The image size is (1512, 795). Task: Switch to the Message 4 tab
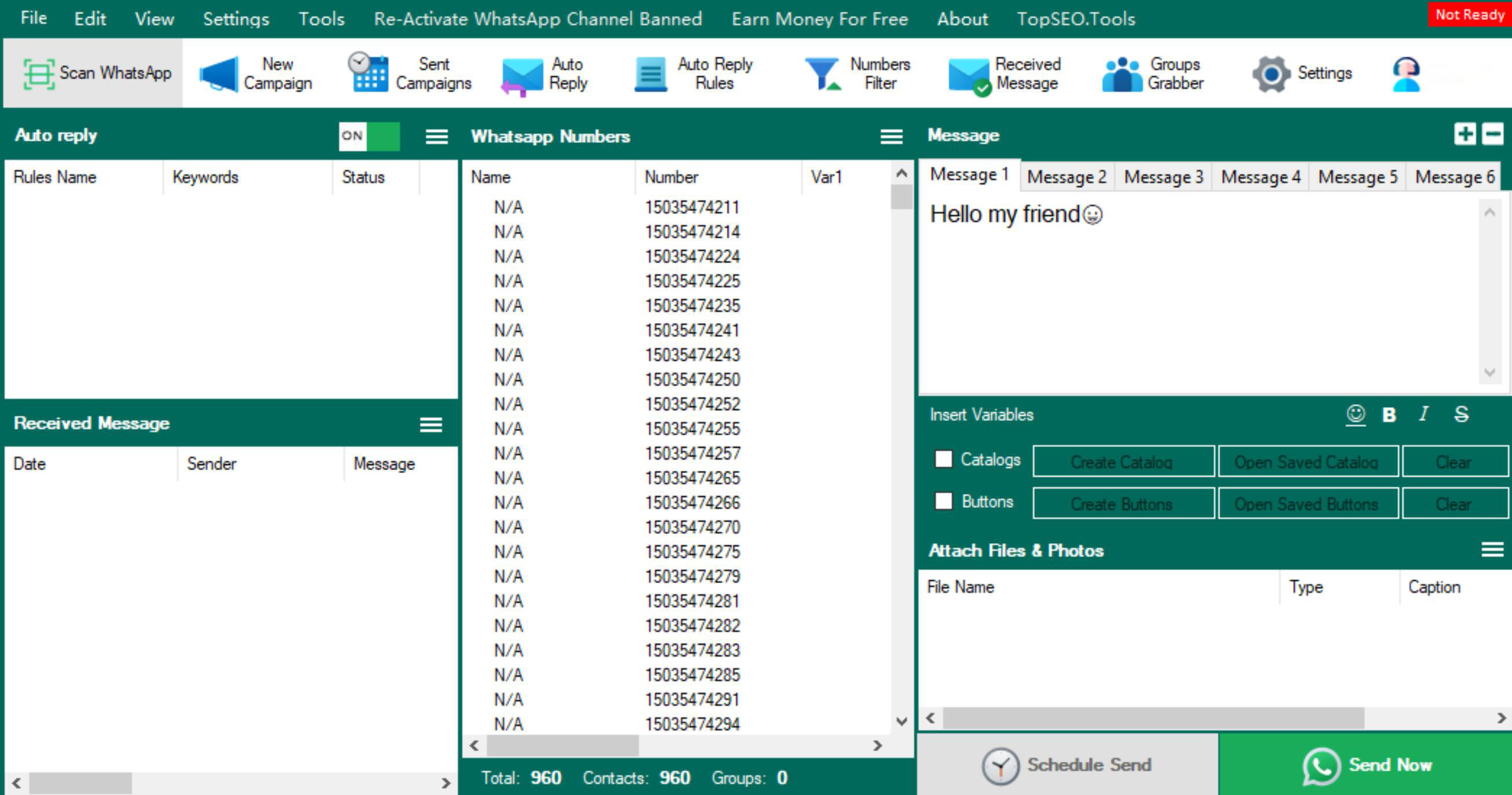tap(1261, 177)
